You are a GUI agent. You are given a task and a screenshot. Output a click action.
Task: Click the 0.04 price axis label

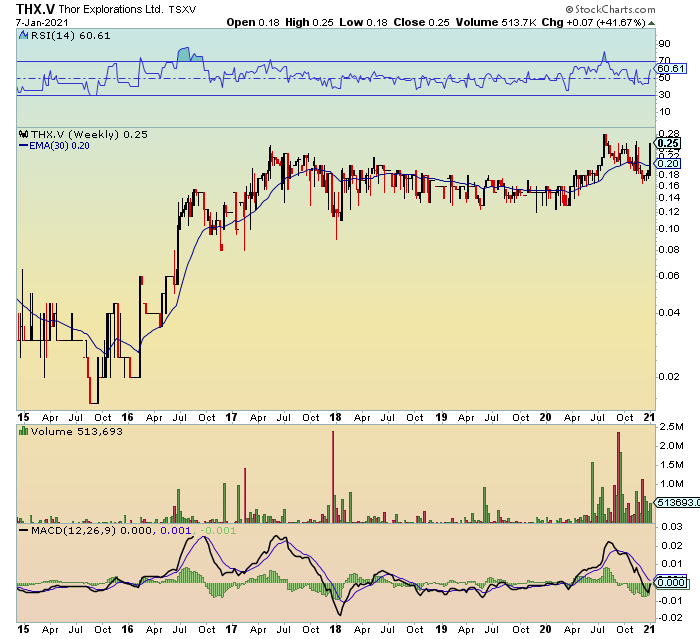click(669, 313)
